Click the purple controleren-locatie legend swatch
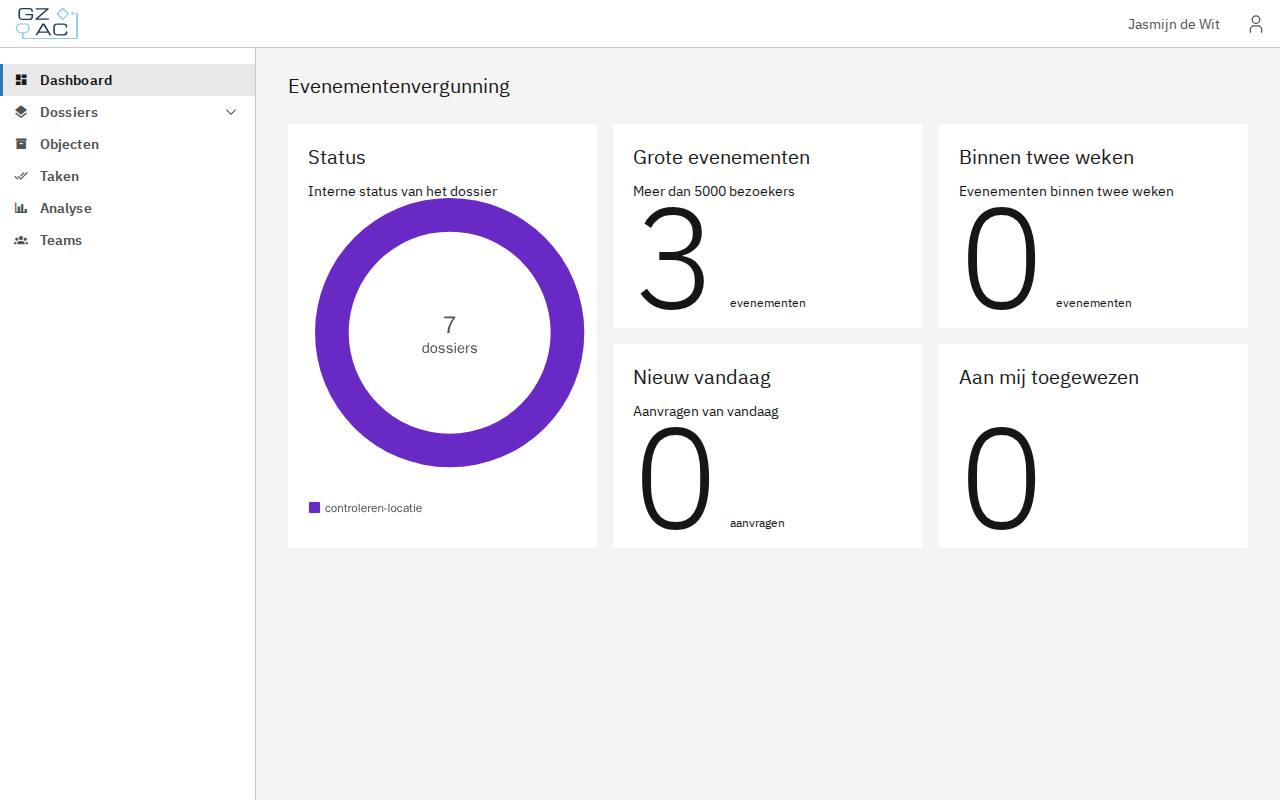This screenshot has width=1280, height=800. click(314, 508)
